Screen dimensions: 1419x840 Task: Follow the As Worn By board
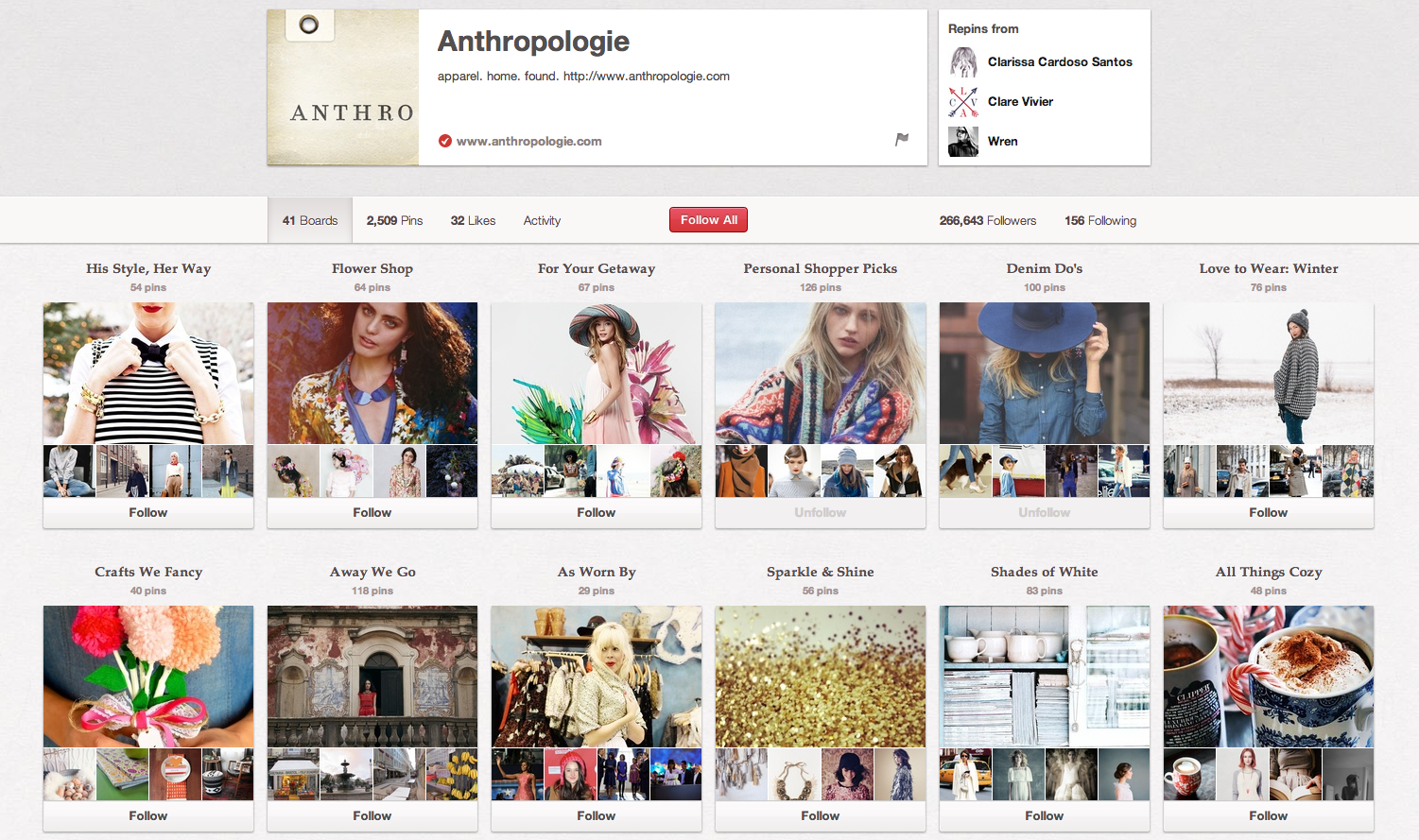(597, 815)
